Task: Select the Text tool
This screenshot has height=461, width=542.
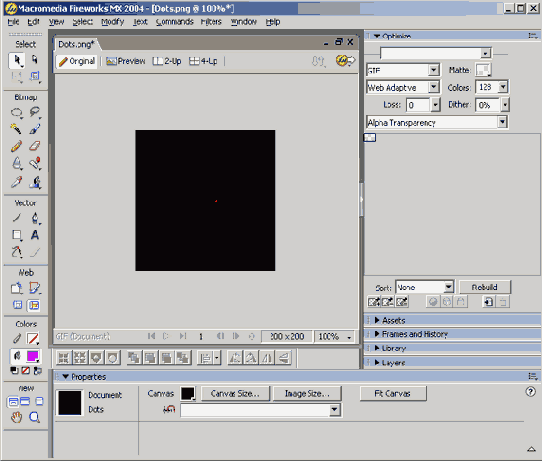Action: (x=35, y=235)
